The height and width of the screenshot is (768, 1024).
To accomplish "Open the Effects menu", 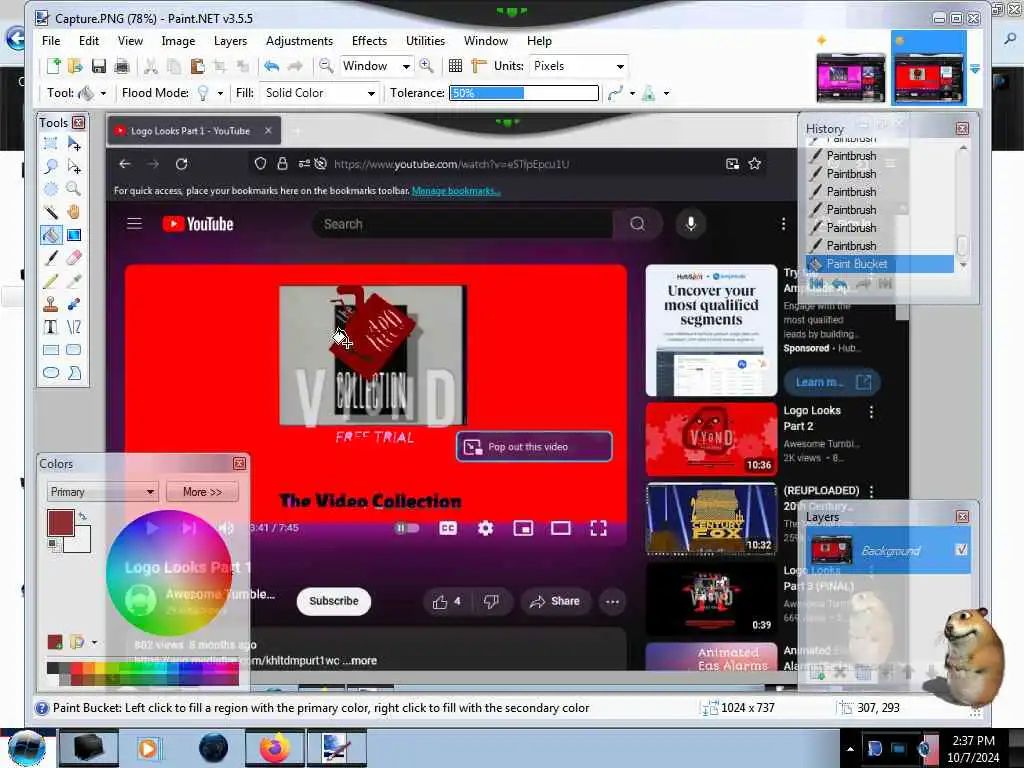I will [x=369, y=40].
